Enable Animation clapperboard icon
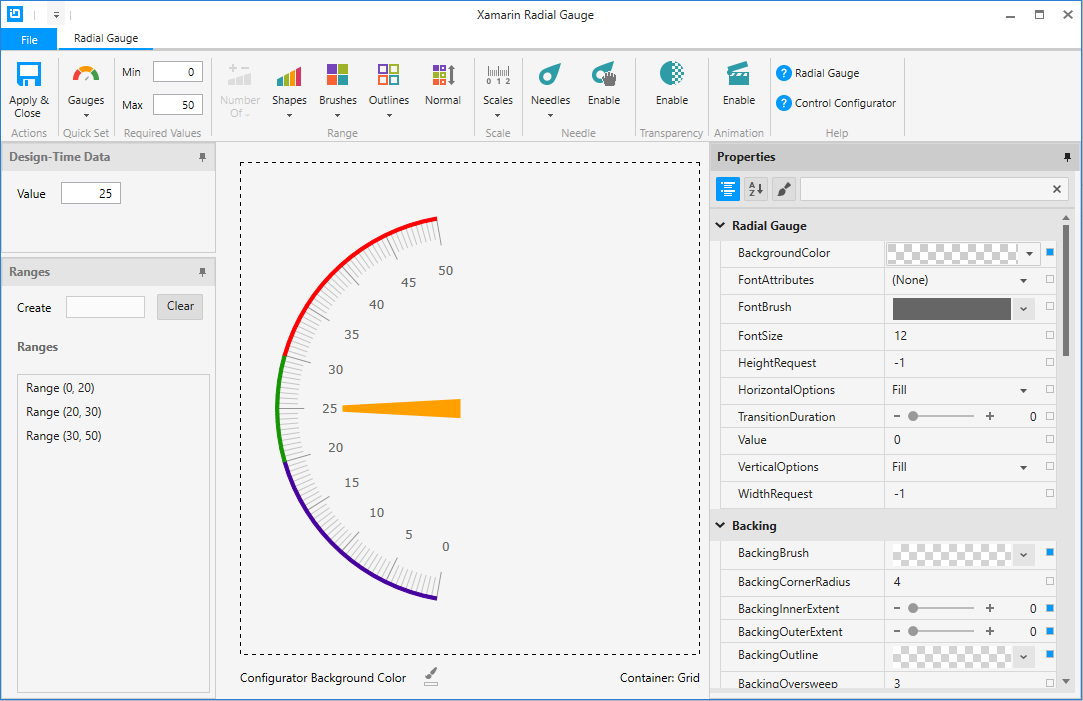 [x=738, y=74]
